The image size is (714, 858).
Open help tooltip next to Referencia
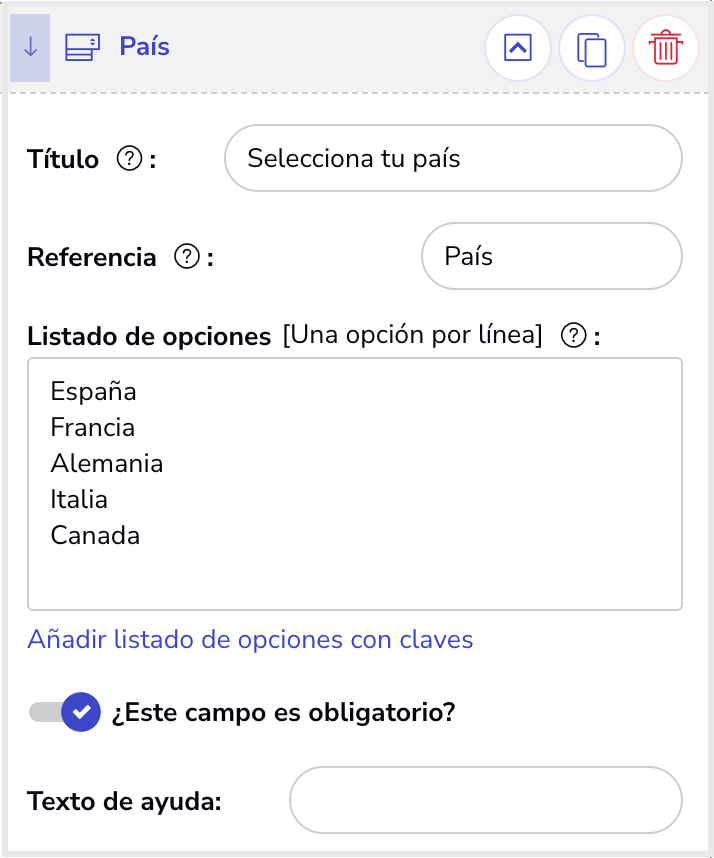pos(187,257)
